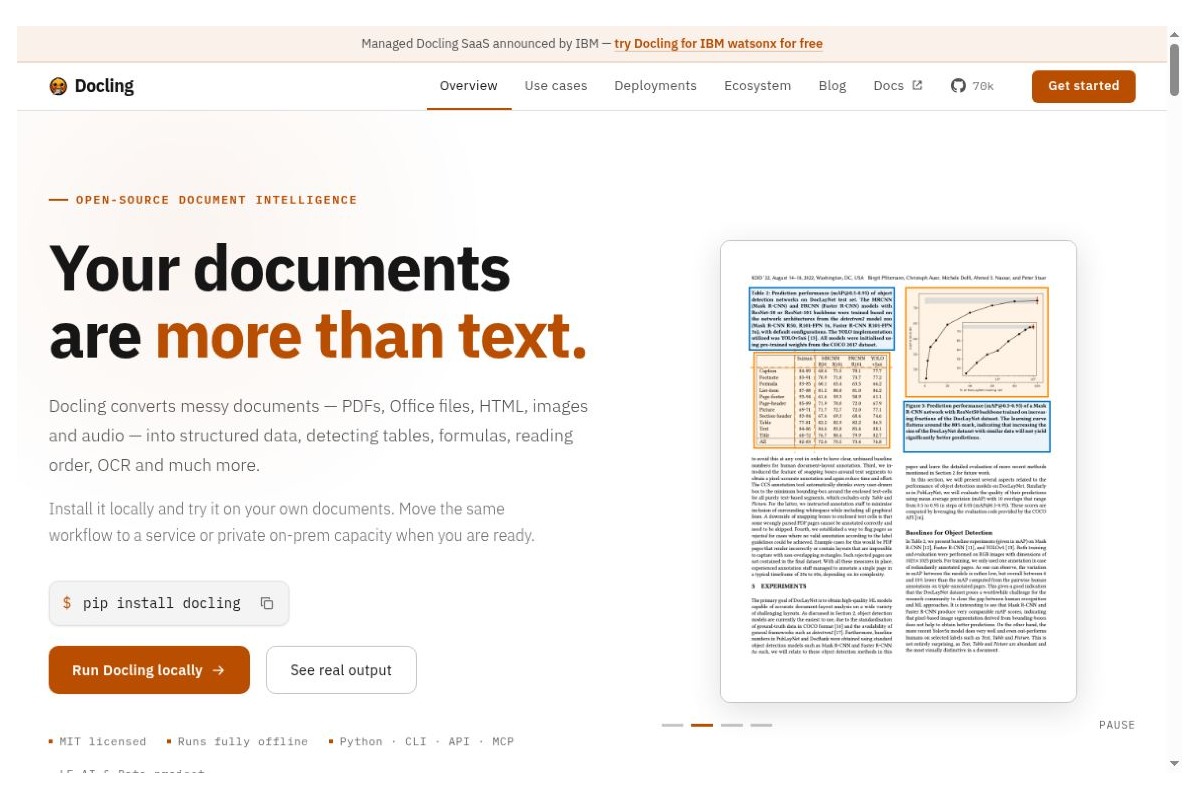
Task: Select the Overview tab in the navigation
Action: 469,86
